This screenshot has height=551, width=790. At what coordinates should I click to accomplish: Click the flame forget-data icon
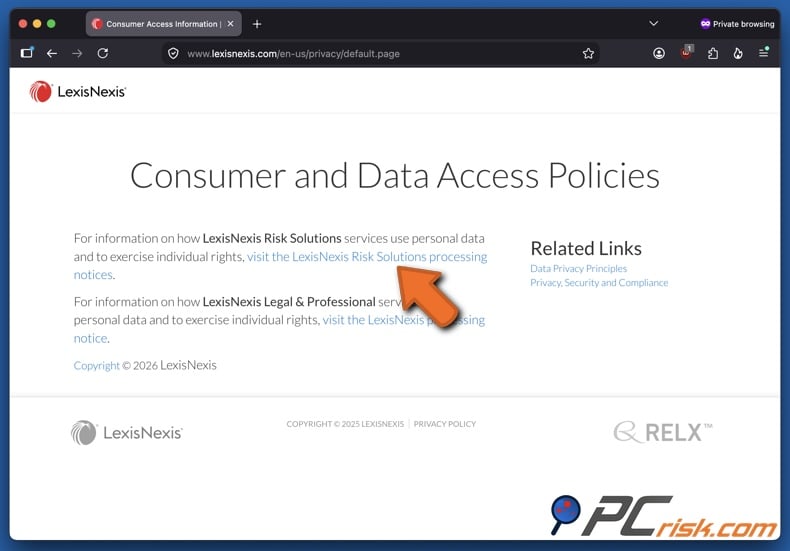738,53
